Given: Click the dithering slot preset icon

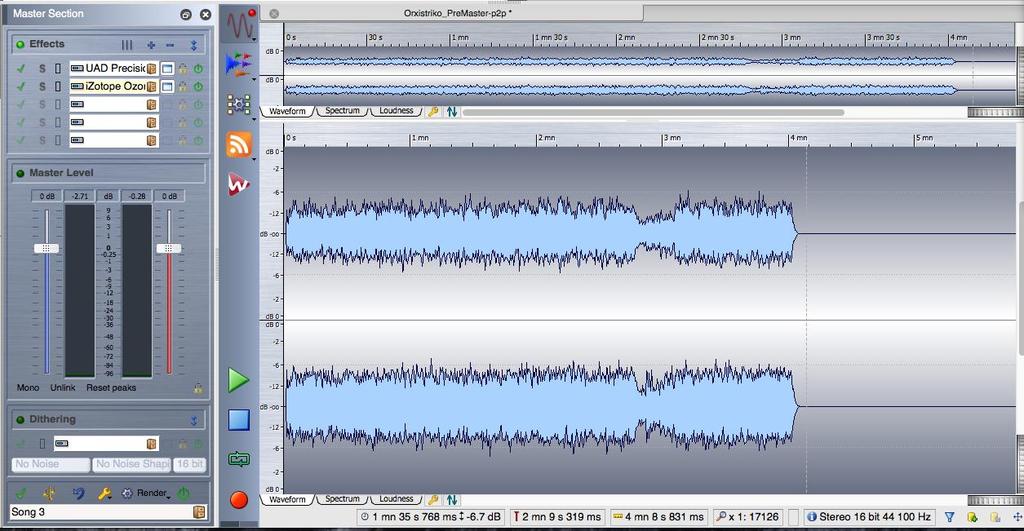Looking at the screenshot, I should (x=152, y=444).
